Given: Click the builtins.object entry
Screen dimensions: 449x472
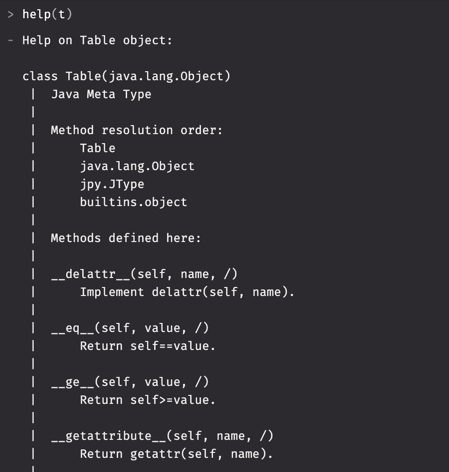Looking at the screenshot, I should click(x=133, y=202).
